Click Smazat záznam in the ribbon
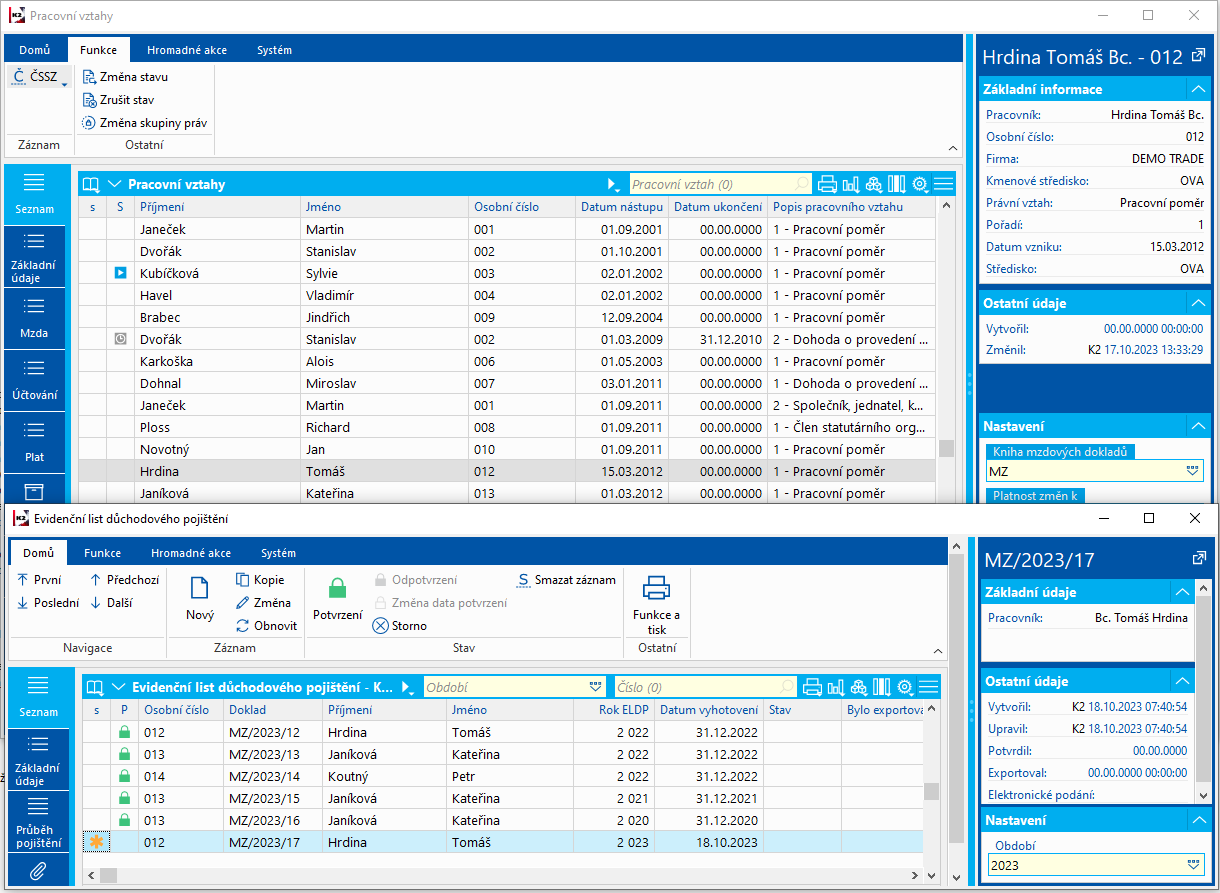1220x893 pixels. tap(566, 580)
